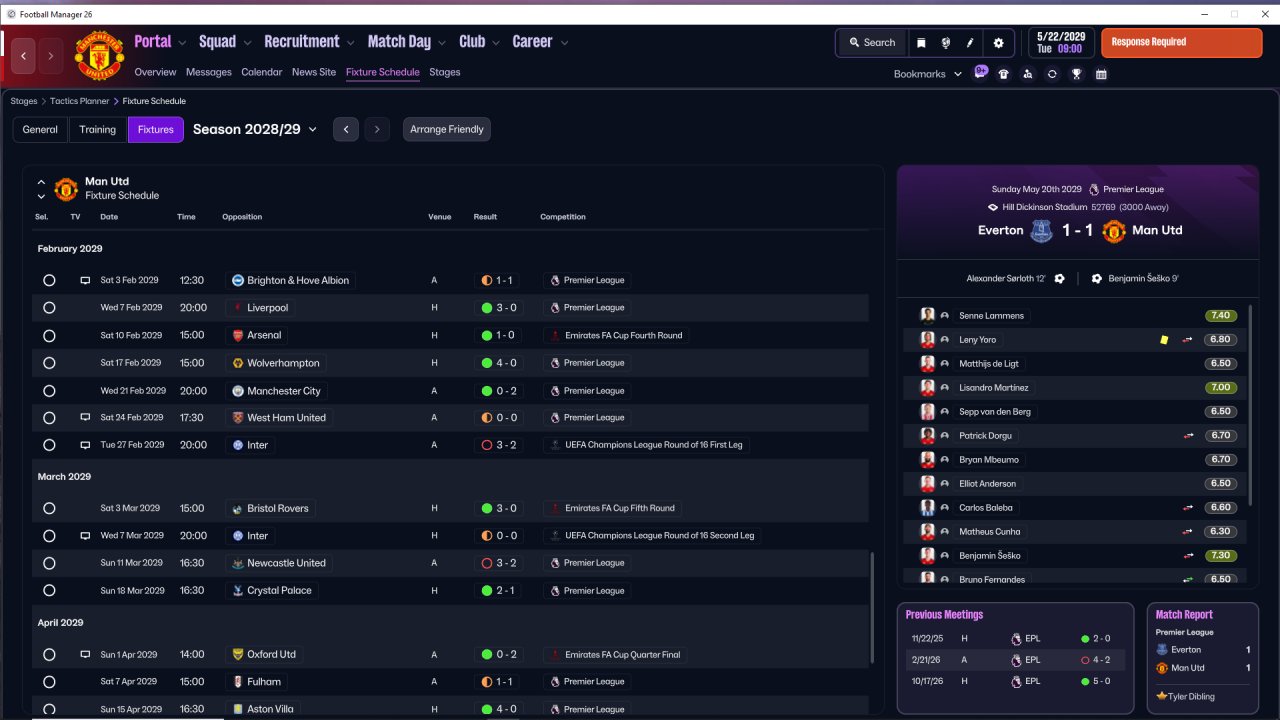Open the Messages sub-tab
1280x720 pixels.
tap(209, 72)
